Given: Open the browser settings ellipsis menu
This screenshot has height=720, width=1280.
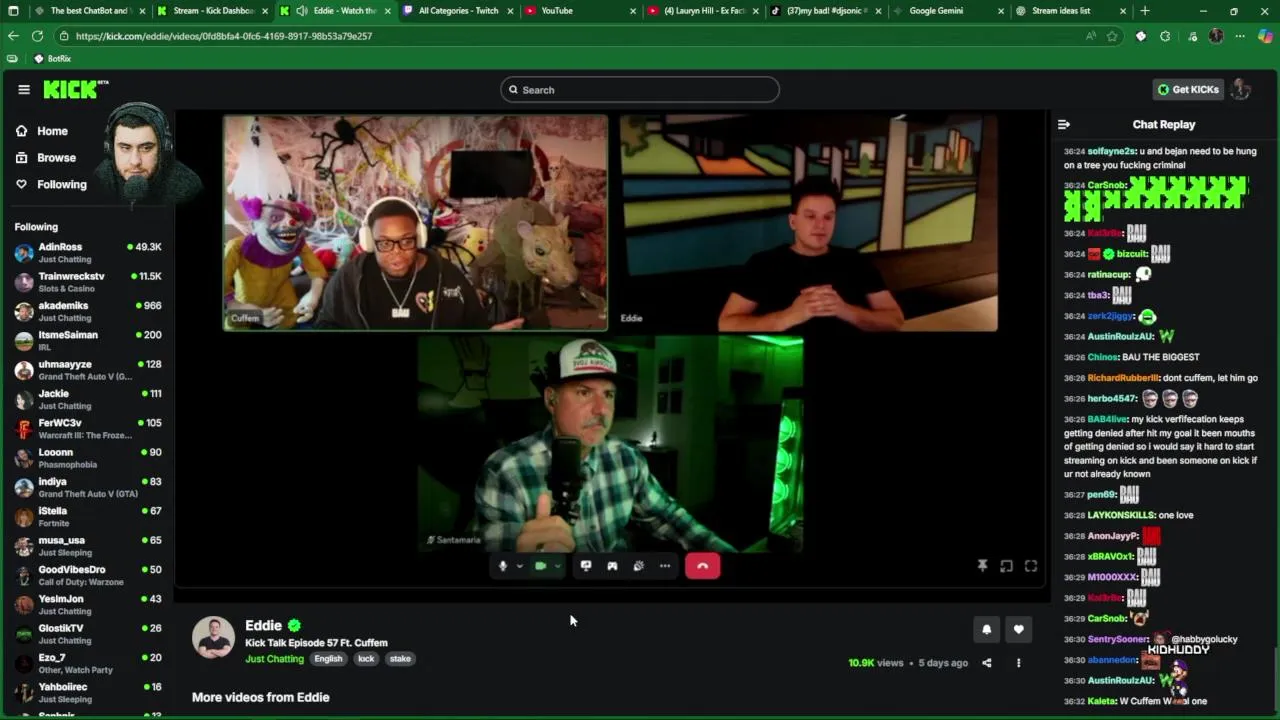Looking at the screenshot, I should [x=1240, y=36].
